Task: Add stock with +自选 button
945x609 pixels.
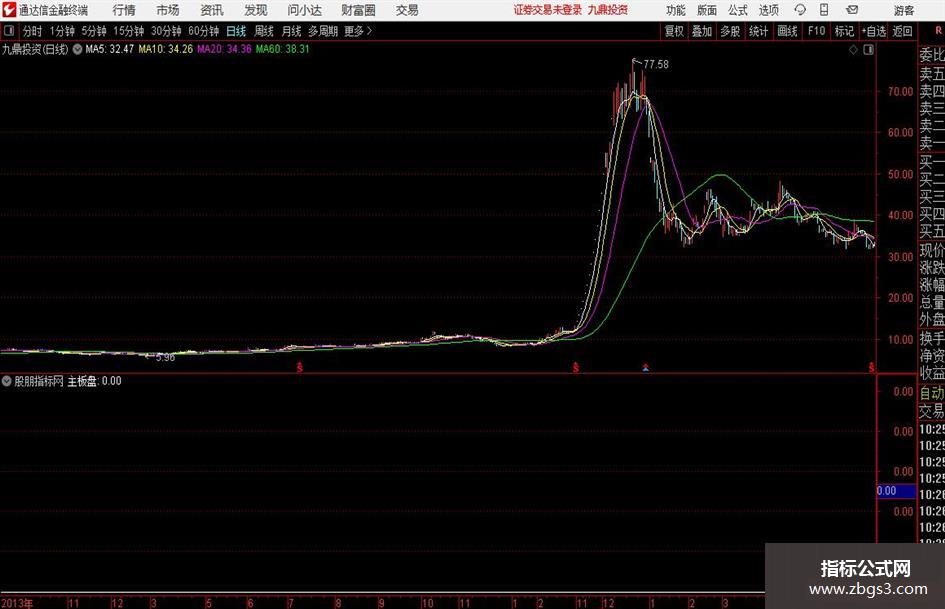Action: click(x=873, y=31)
